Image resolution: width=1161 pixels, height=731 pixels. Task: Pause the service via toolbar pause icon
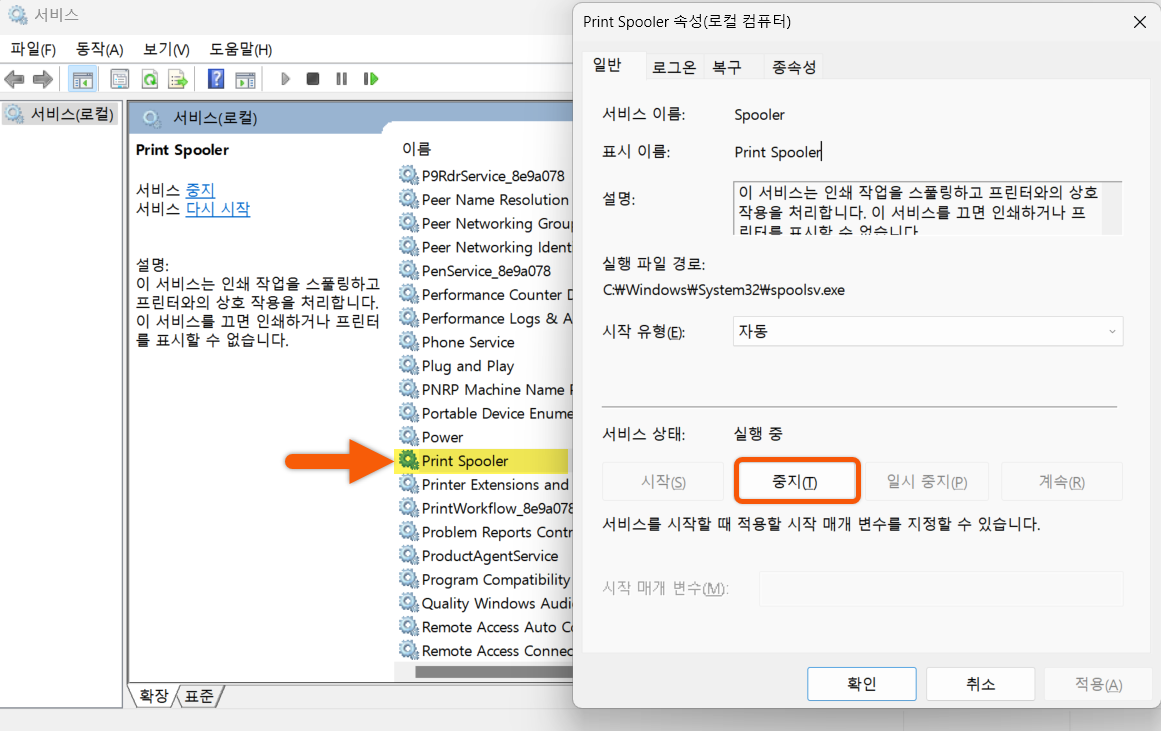340,78
